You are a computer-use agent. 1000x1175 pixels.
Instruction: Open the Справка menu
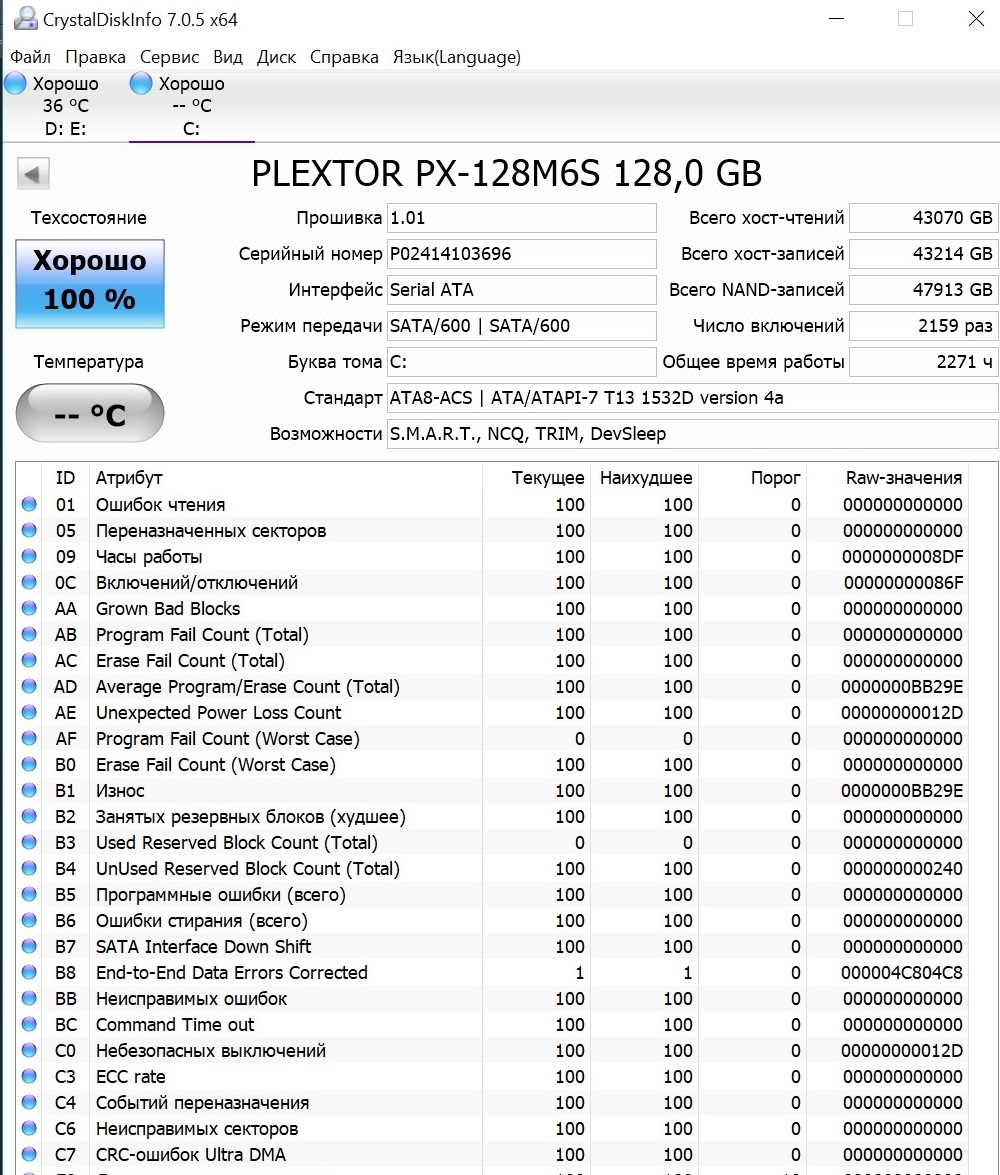pyautogui.click(x=344, y=57)
